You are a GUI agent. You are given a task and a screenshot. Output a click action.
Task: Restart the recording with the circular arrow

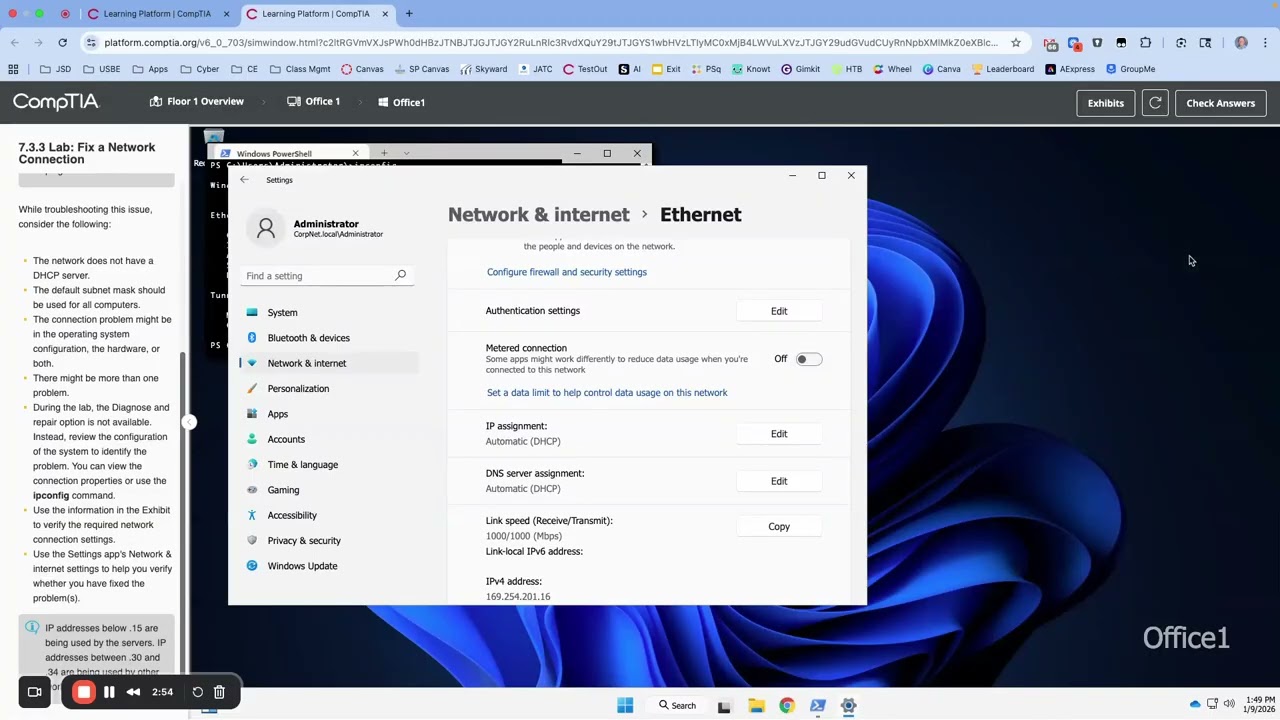pos(197,692)
